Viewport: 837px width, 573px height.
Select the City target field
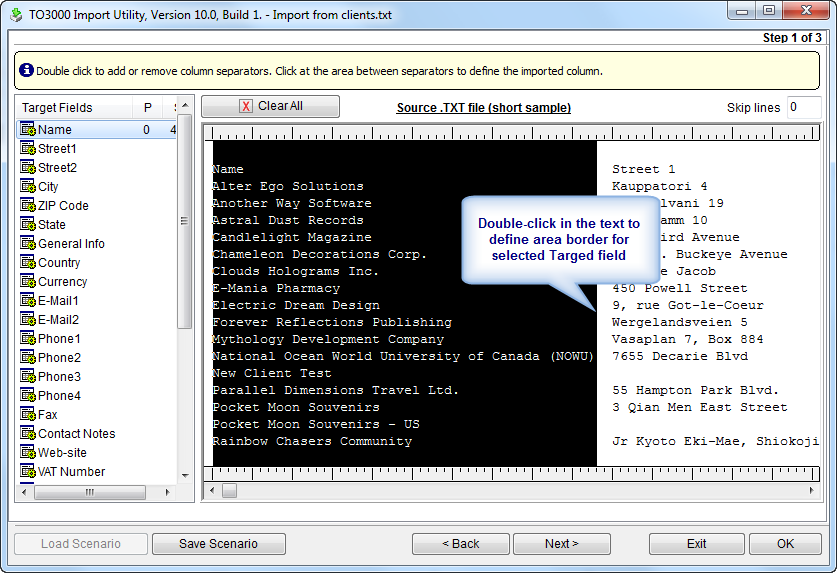pyautogui.click(x=48, y=186)
